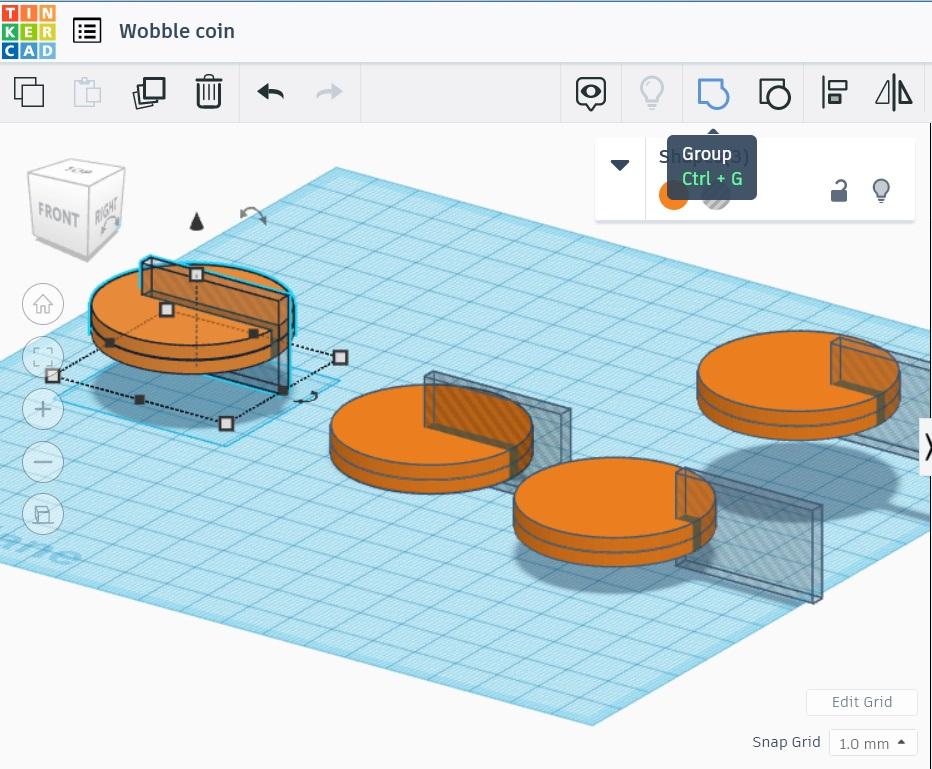Select the orange Solid color swatch
932x769 pixels.
click(673, 196)
